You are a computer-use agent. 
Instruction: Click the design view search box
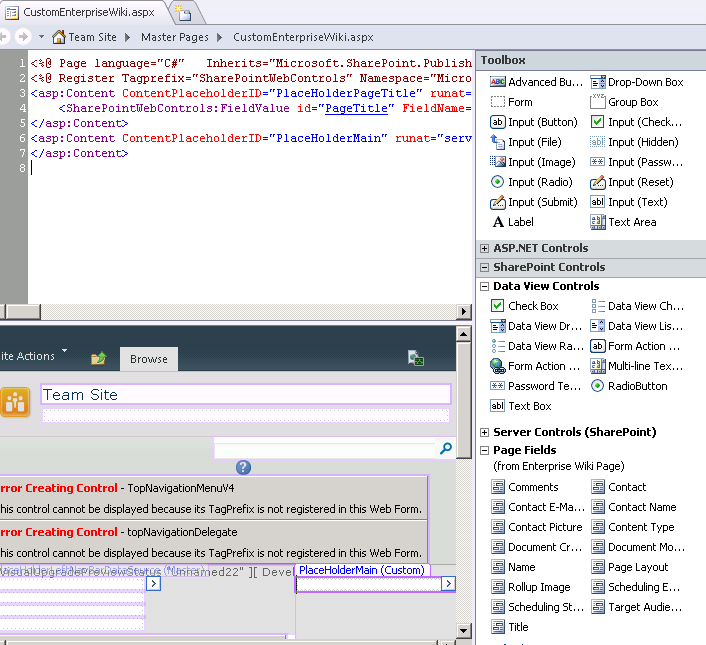click(325, 449)
